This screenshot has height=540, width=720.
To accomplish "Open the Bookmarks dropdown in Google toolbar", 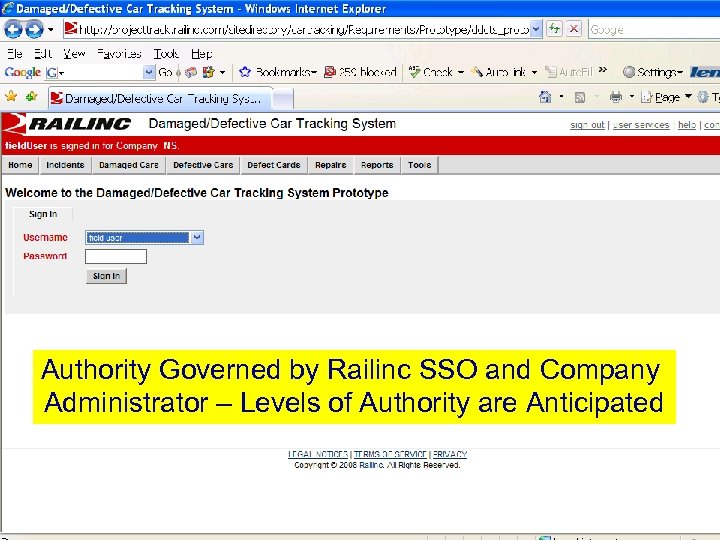I will [286, 72].
